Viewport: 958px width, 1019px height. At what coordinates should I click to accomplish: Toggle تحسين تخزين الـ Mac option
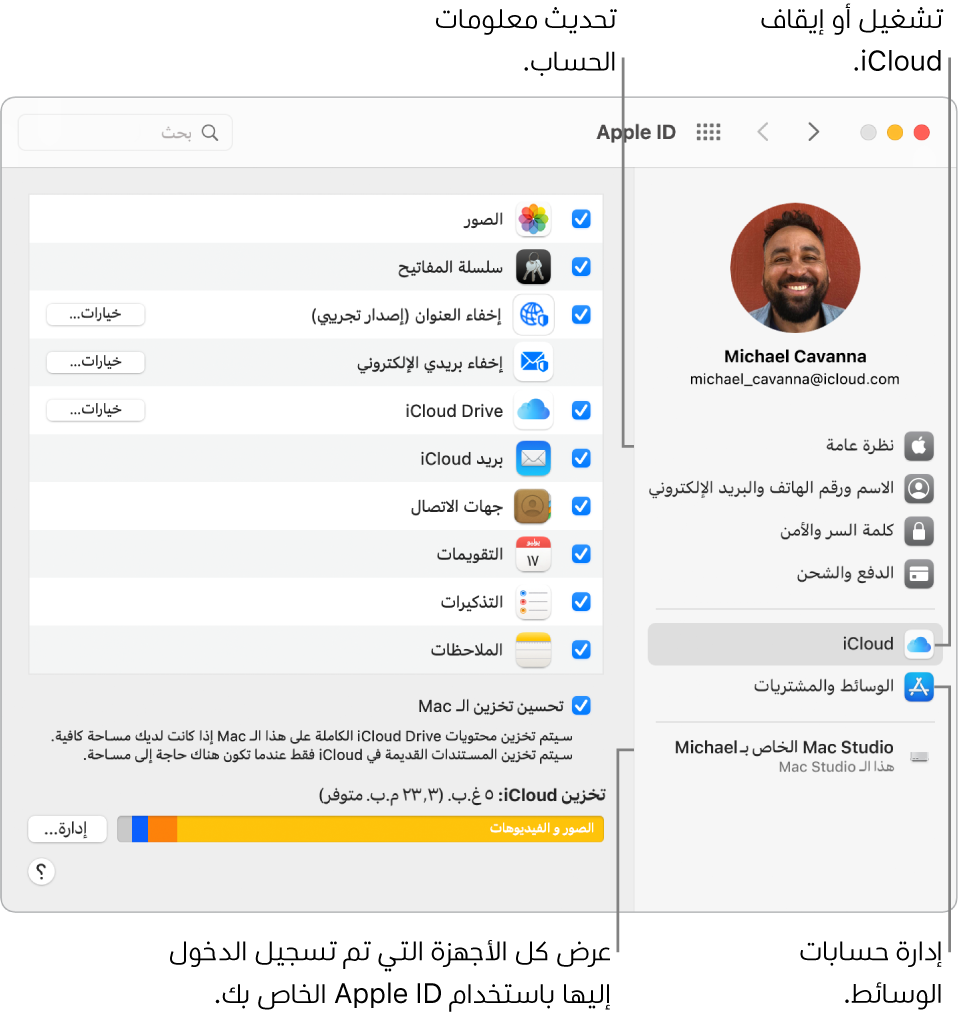(x=581, y=706)
